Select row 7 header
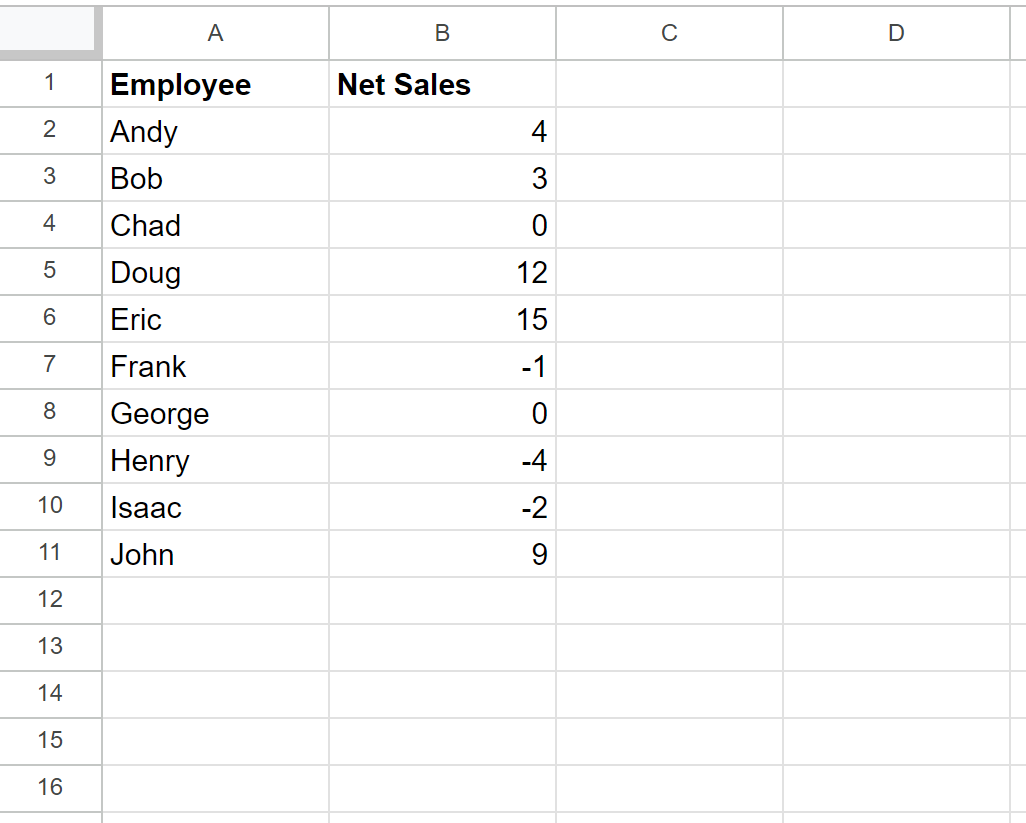 click(50, 366)
